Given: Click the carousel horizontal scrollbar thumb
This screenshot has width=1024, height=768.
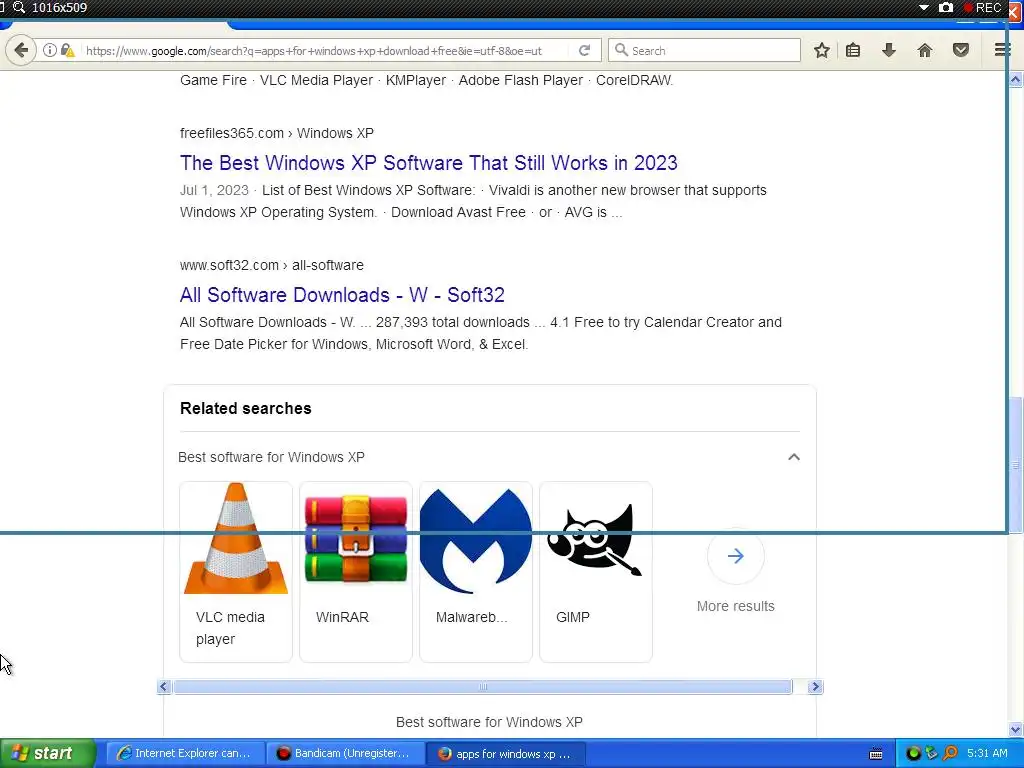Looking at the screenshot, I should click(483, 686).
